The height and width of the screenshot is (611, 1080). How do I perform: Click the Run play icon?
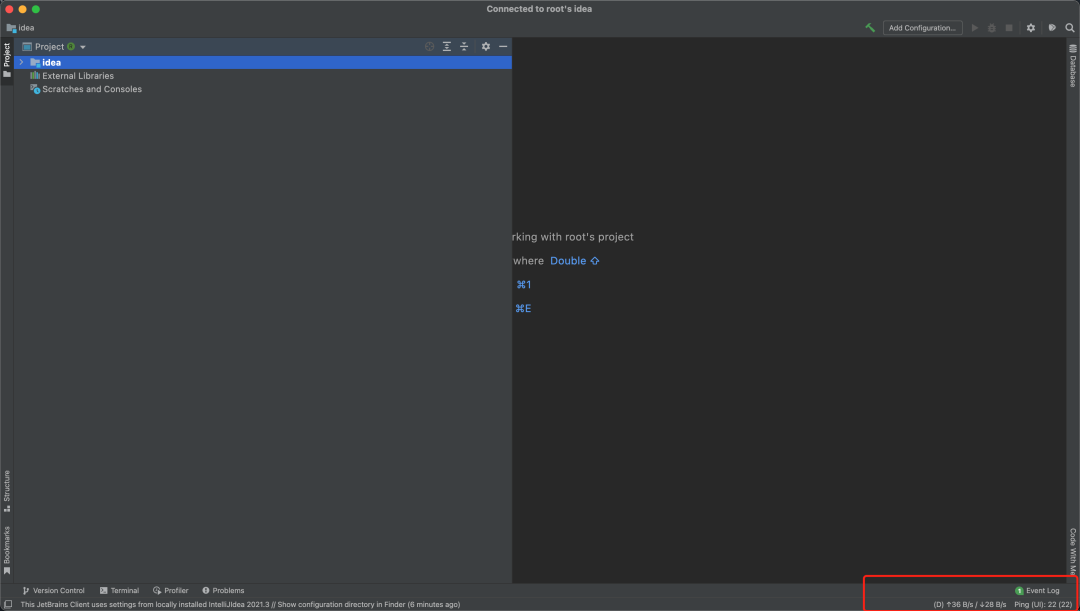pos(975,28)
